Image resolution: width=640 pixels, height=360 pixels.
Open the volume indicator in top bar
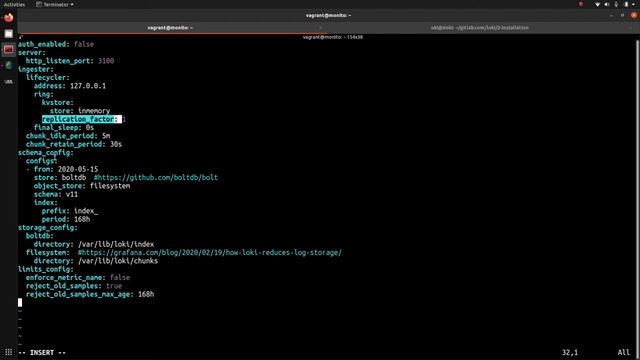[607, 4]
